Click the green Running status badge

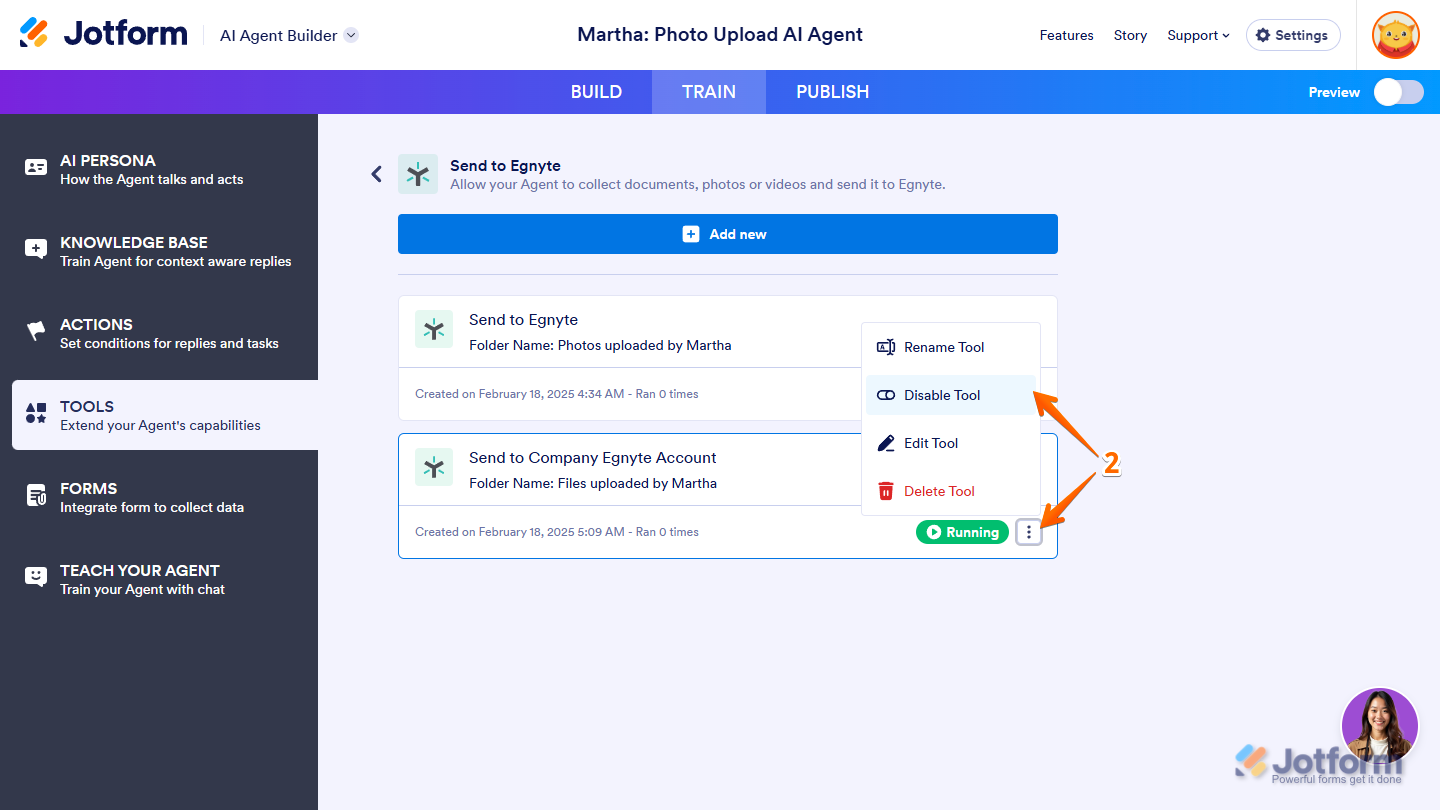(x=962, y=532)
